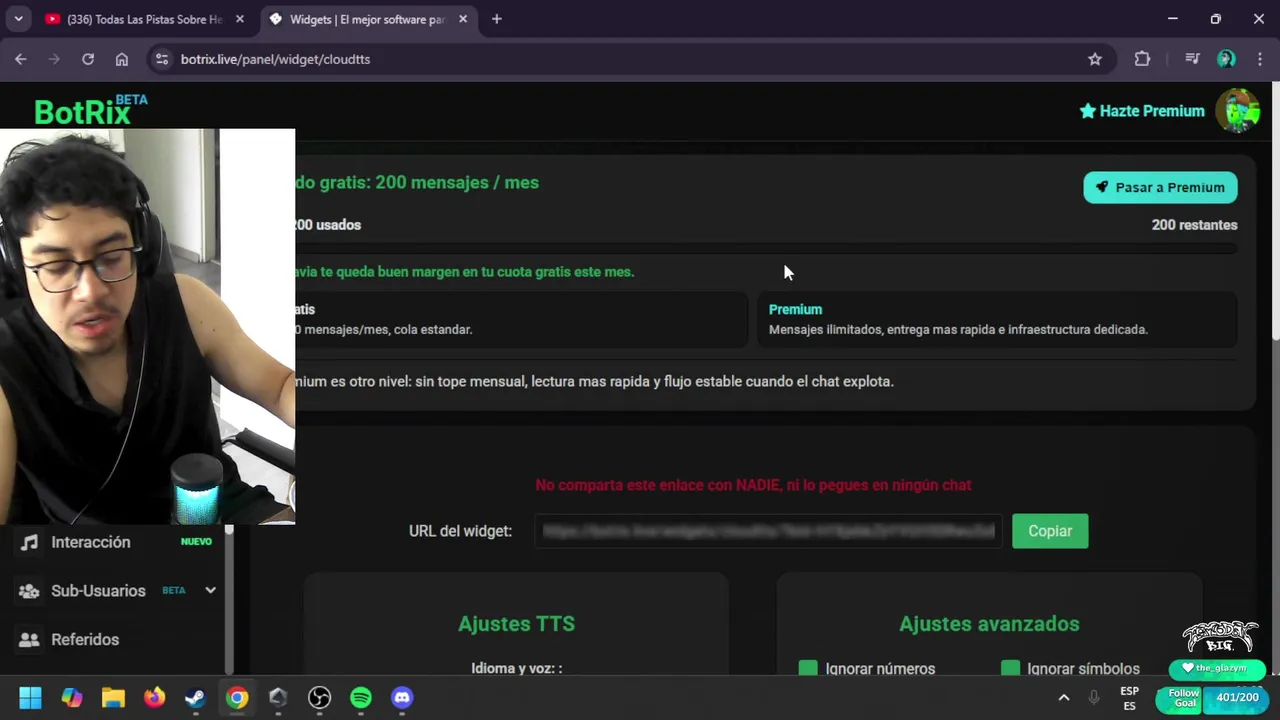Click the Pasar a Premium button
Image resolution: width=1280 pixels, height=720 pixels.
[1160, 187]
